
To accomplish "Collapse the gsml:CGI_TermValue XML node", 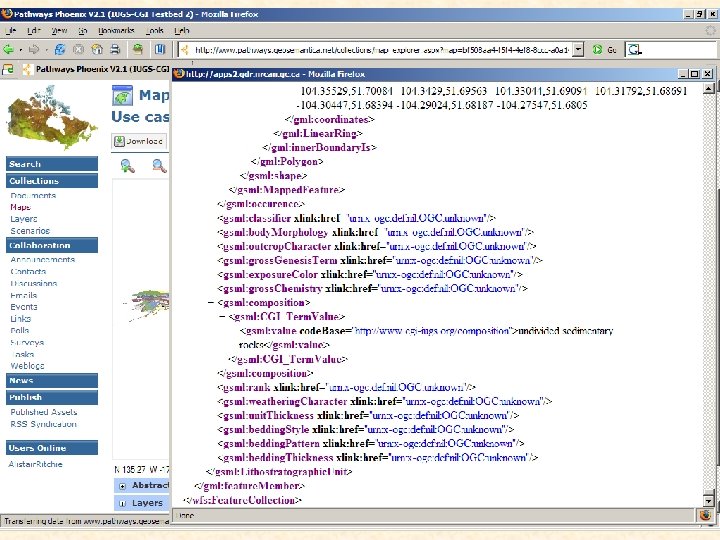I will 222,316.
